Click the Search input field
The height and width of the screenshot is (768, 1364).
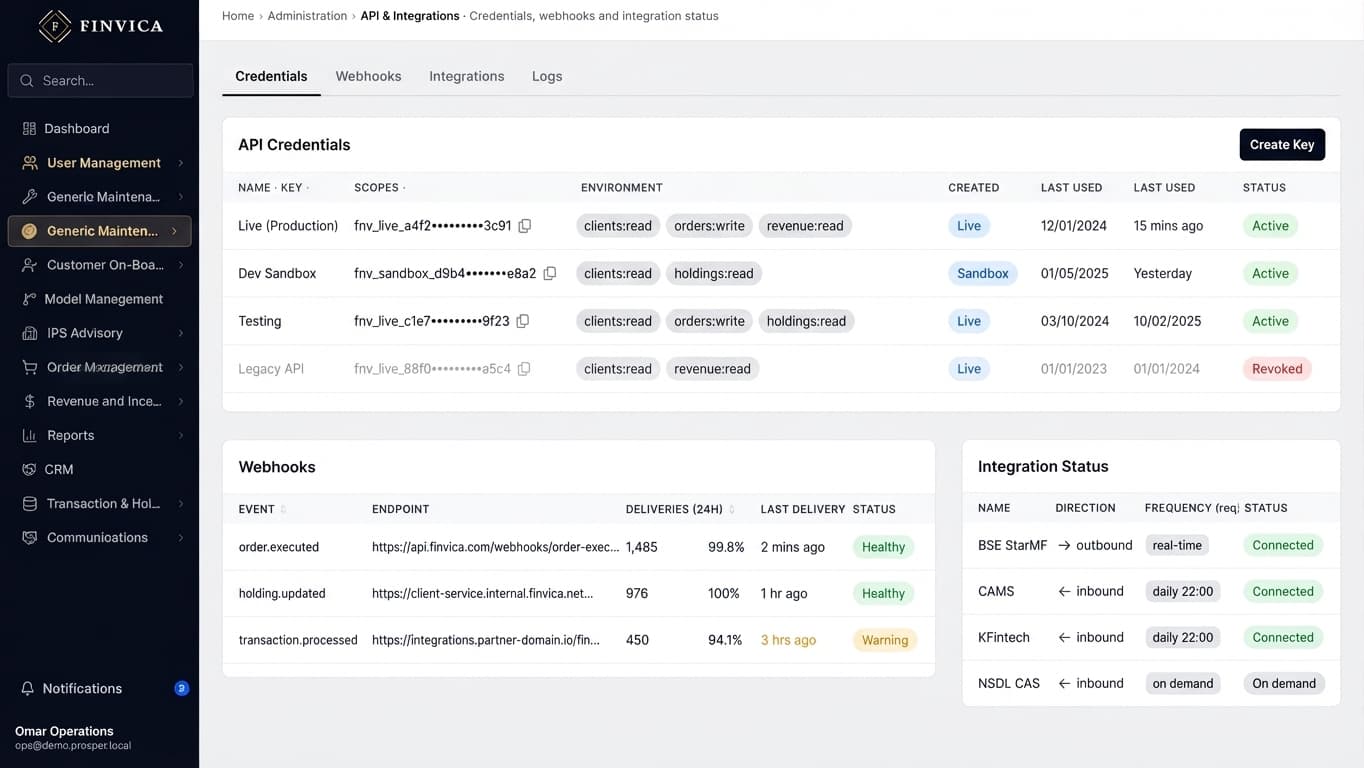point(100,80)
